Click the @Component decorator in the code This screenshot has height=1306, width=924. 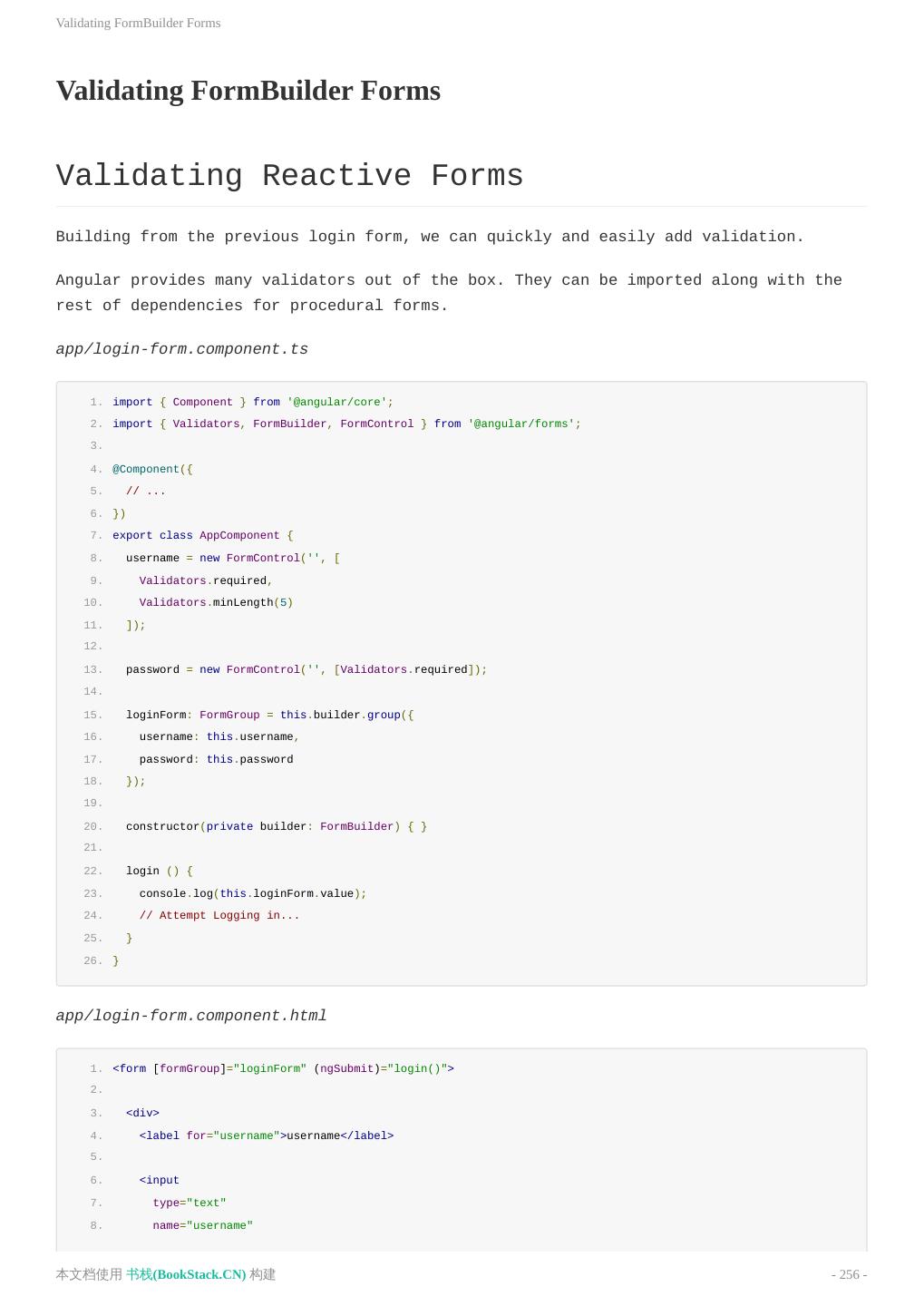click(146, 469)
